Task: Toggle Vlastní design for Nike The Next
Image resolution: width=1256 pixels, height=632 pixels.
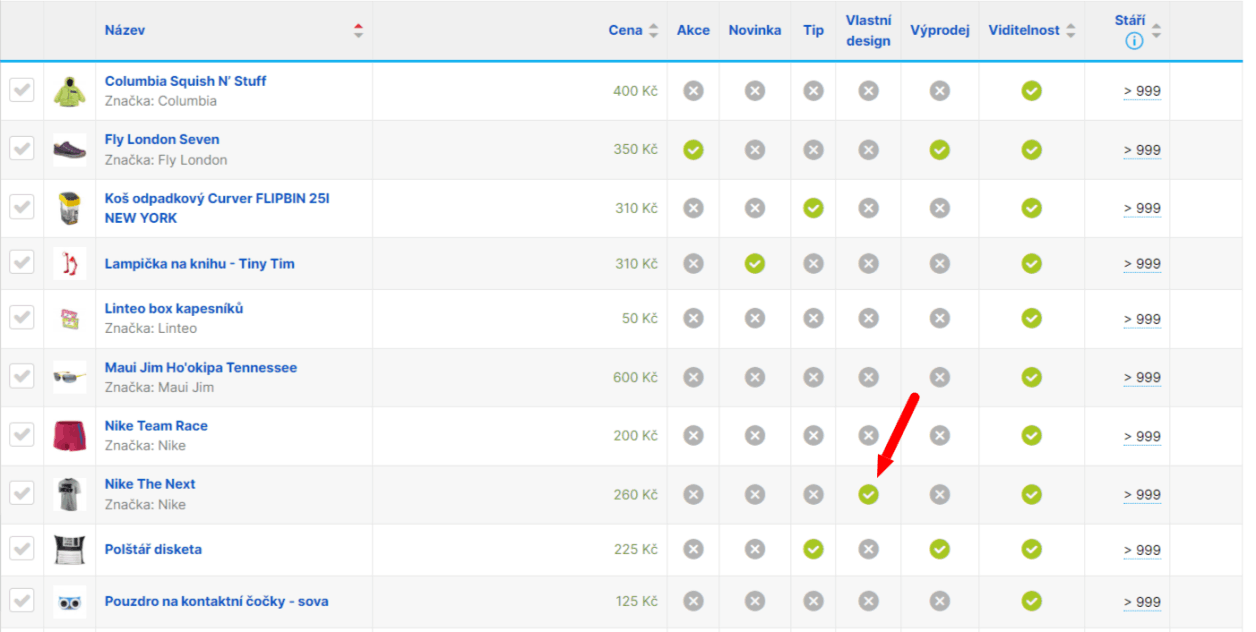Action: [x=868, y=494]
